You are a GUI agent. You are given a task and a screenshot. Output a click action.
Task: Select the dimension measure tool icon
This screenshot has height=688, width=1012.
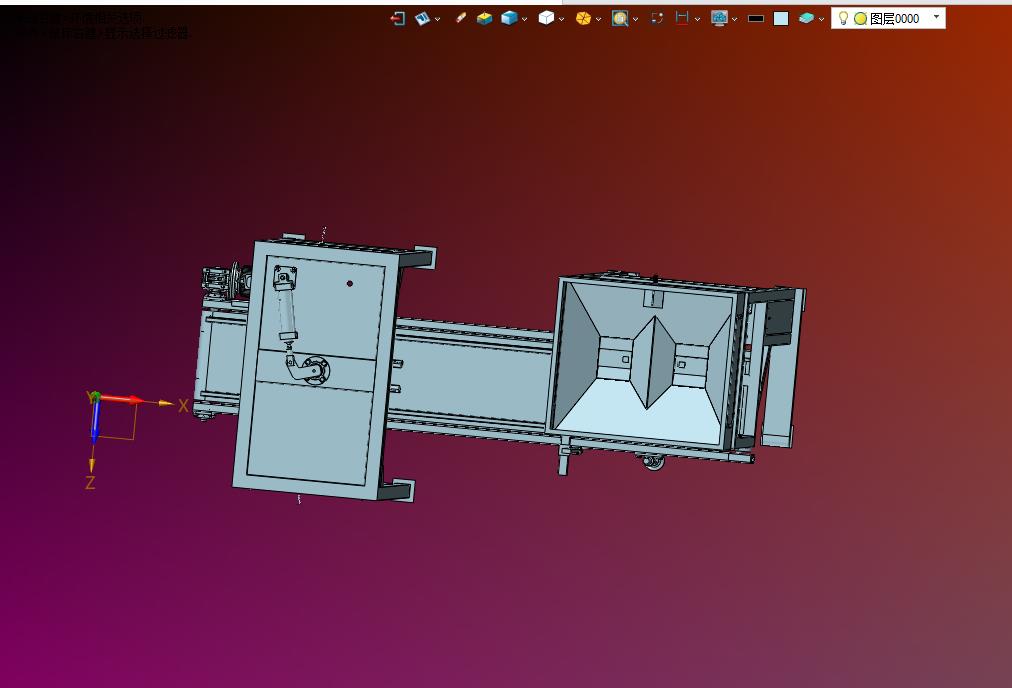682,18
